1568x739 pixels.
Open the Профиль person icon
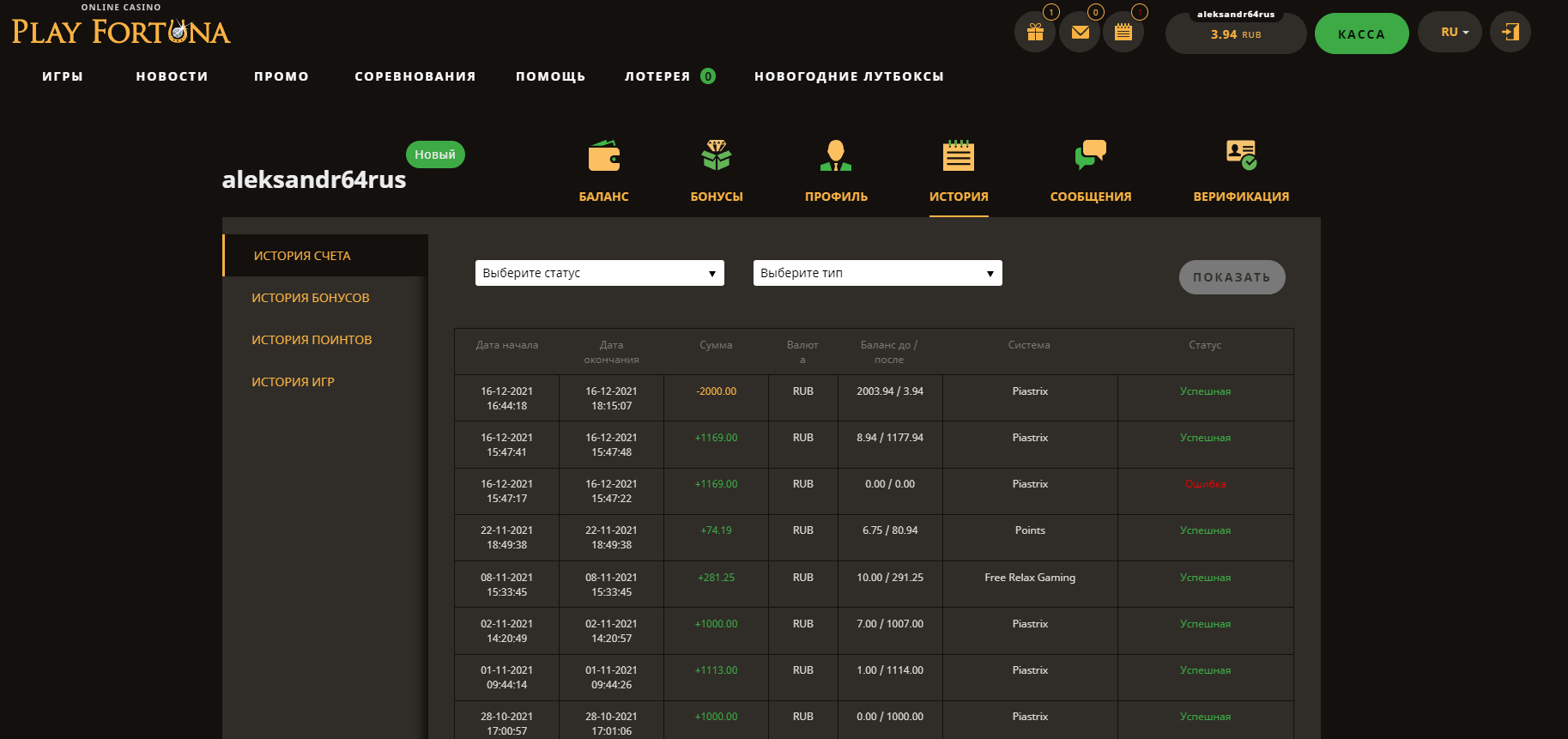coord(836,157)
